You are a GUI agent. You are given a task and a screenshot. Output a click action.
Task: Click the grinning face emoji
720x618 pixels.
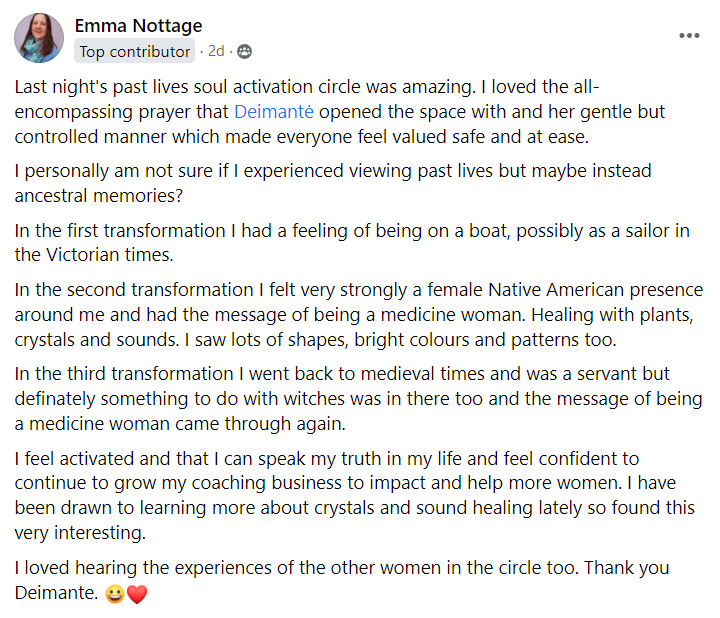(x=115, y=594)
